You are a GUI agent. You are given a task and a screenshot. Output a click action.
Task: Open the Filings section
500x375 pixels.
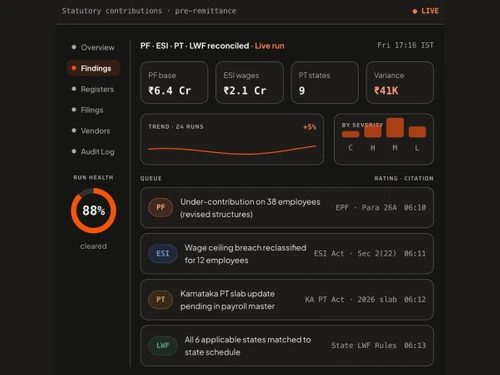(x=93, y=110)
